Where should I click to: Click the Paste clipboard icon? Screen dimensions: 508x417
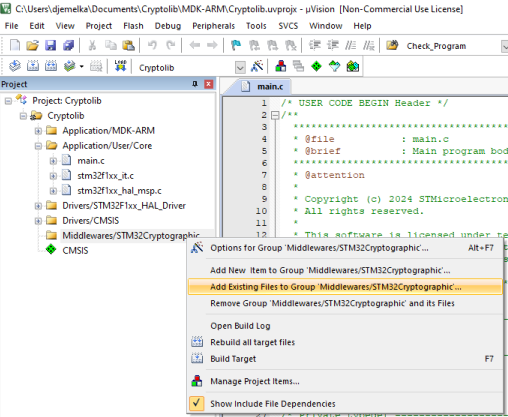tap(129, 45)
